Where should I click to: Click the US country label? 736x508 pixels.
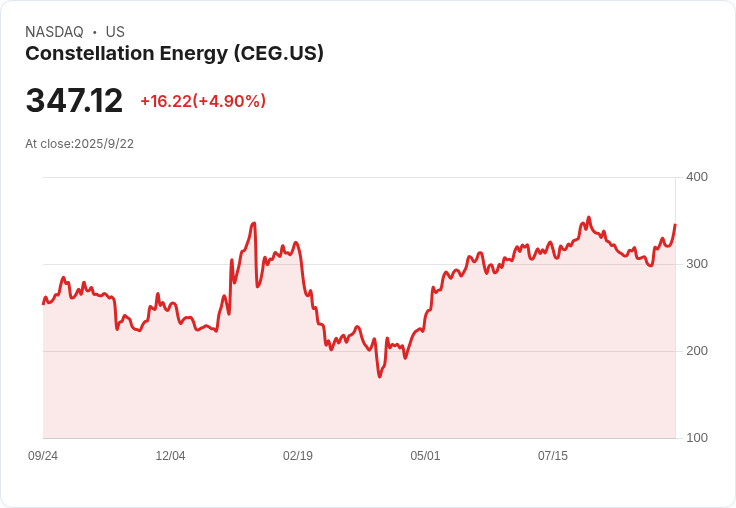click(115, 32)
